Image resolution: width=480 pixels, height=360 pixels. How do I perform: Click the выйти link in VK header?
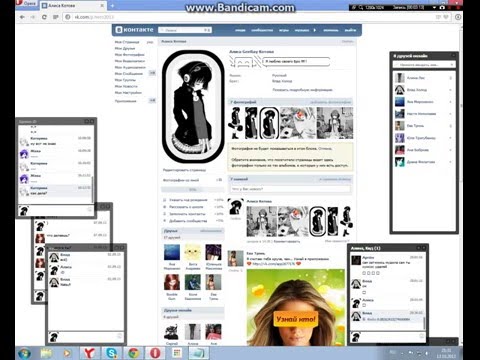pyautogui.click(x=350, y=30)
